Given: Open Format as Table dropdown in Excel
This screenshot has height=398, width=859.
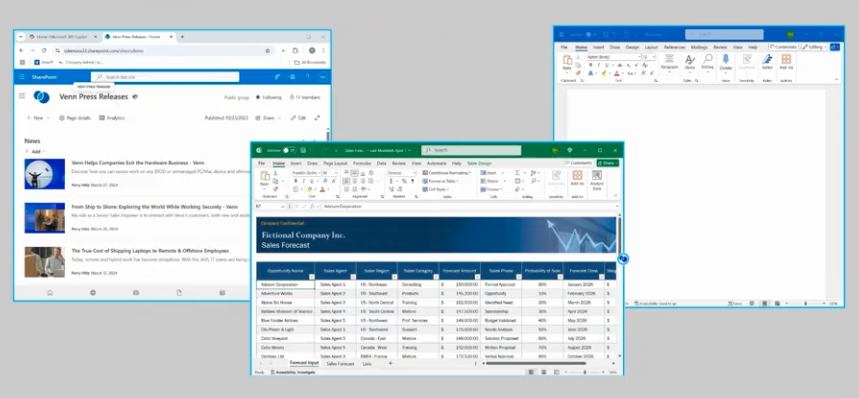Looking at the screenshot, I should pyautogui.click(x=440, y=181).
